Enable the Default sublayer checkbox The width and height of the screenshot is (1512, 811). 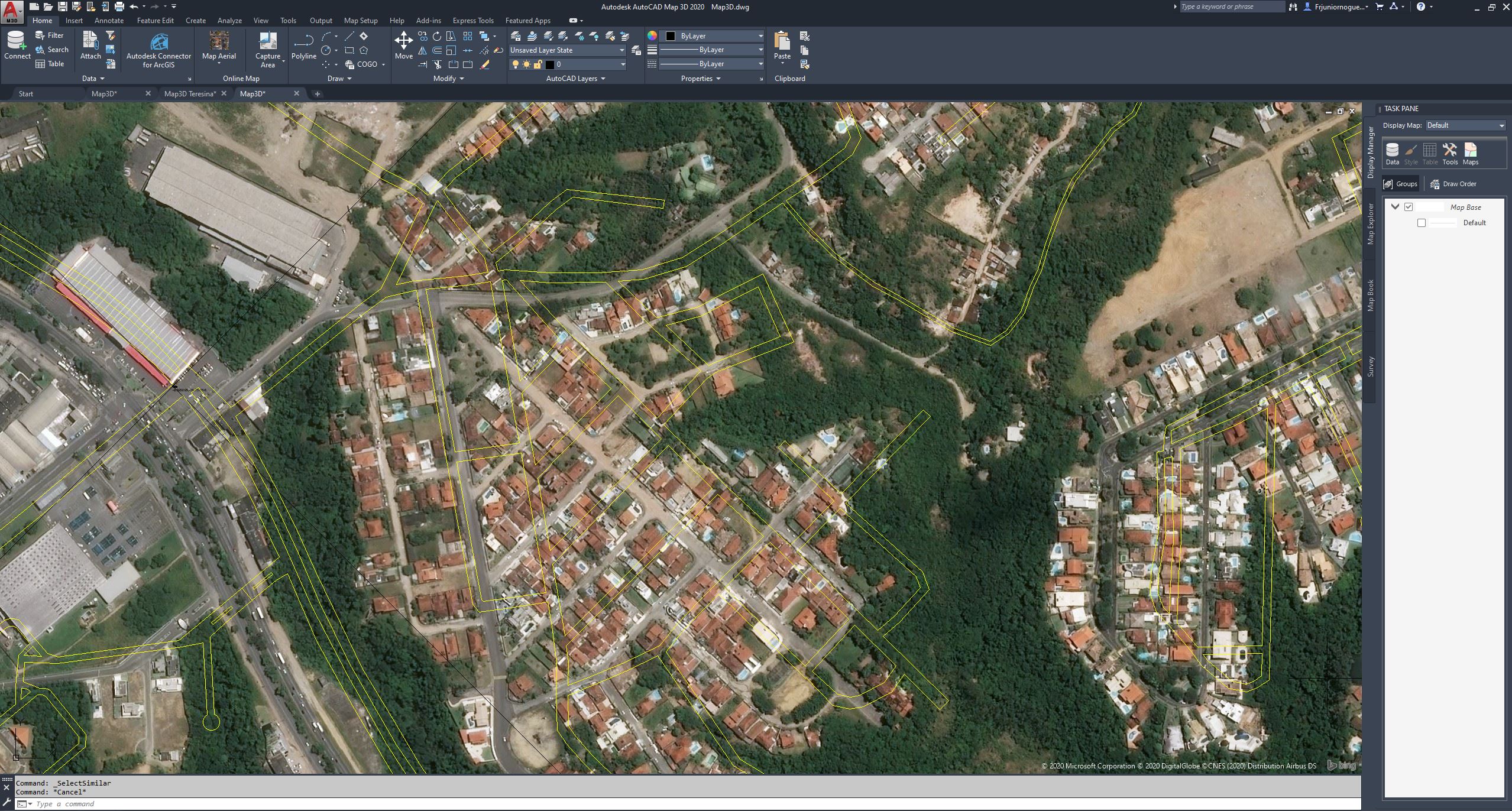click(1422, 223)
